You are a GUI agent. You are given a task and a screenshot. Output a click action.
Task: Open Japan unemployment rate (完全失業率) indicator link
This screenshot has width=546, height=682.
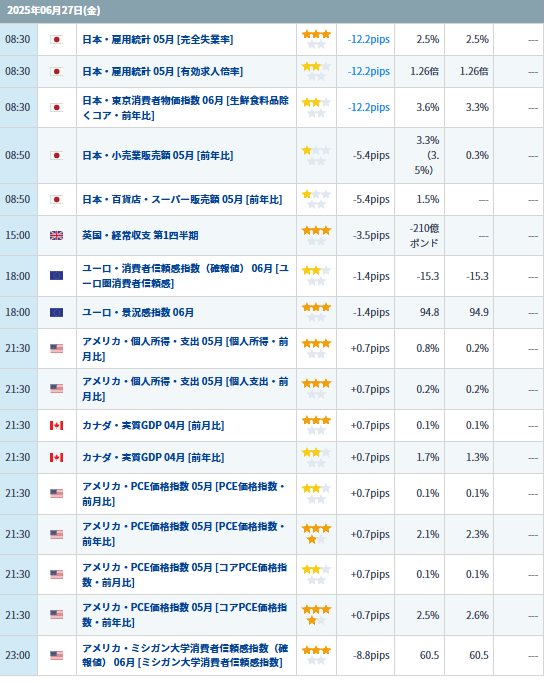point(158,40)
